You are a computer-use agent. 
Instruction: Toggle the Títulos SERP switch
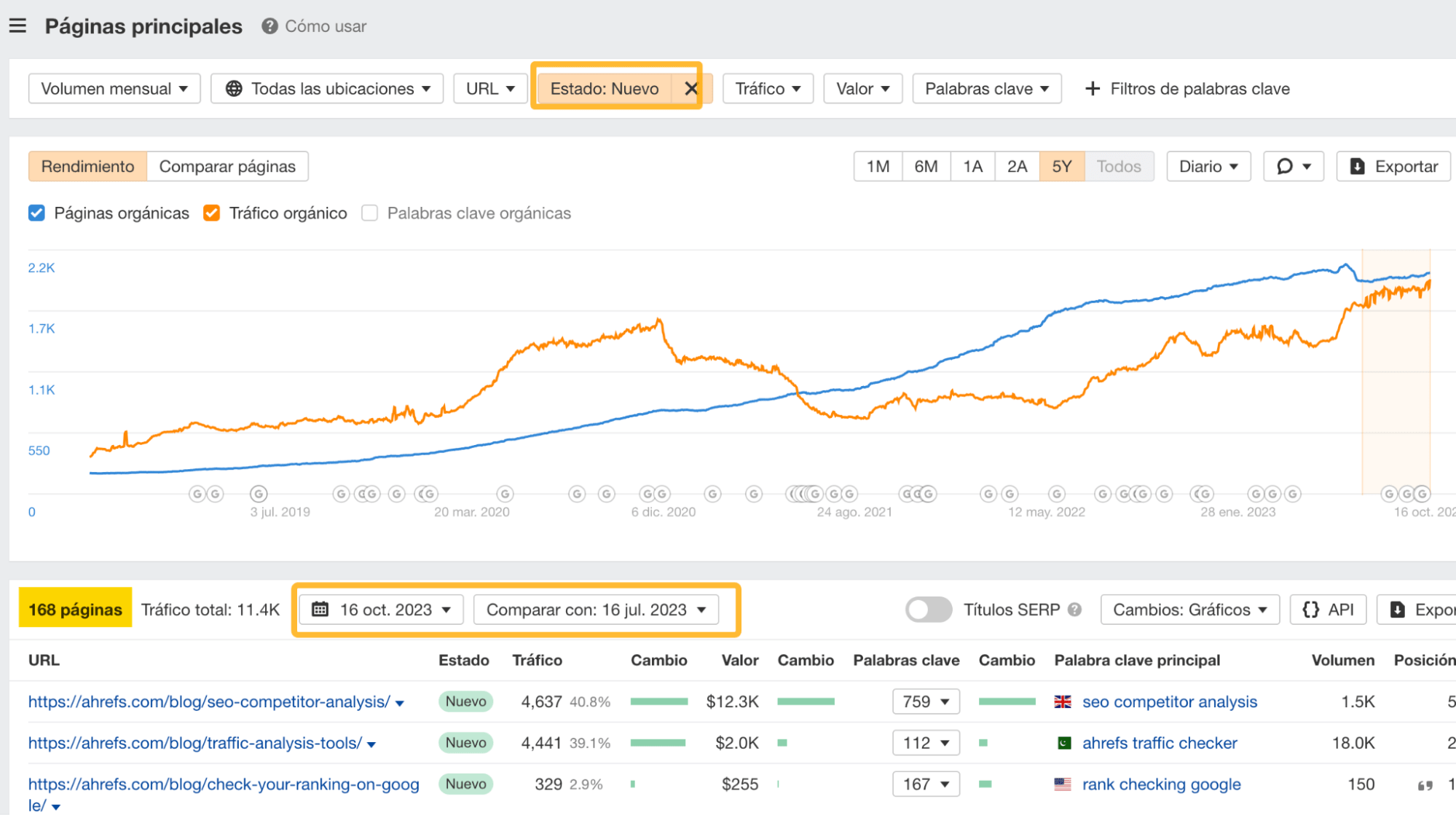tap(928, 609)
